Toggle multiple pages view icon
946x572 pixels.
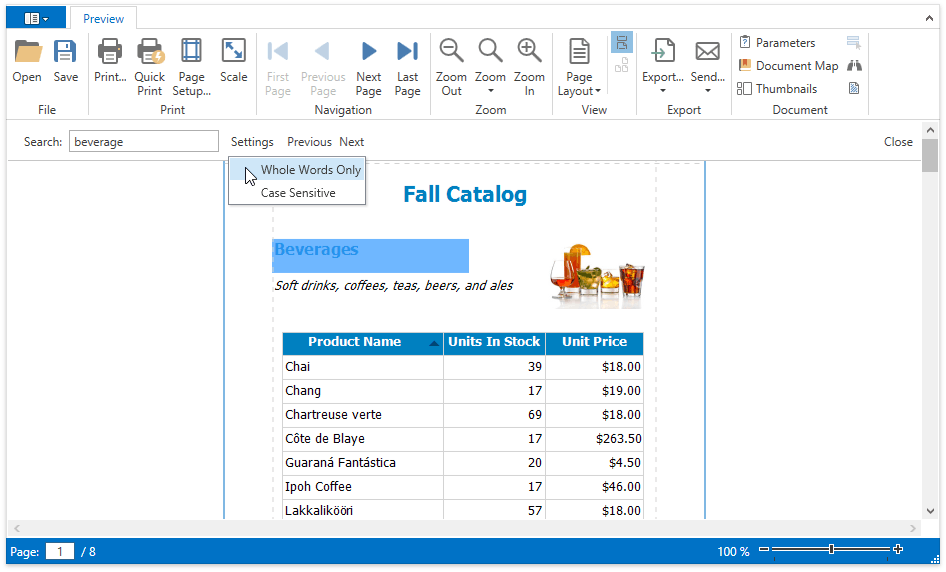[x=622, y=65]
